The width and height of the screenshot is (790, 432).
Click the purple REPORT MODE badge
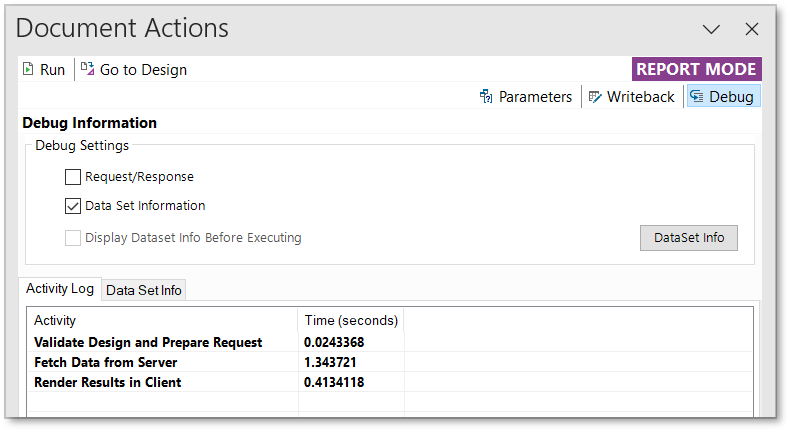pyautogui.click(x=697, y=69)
